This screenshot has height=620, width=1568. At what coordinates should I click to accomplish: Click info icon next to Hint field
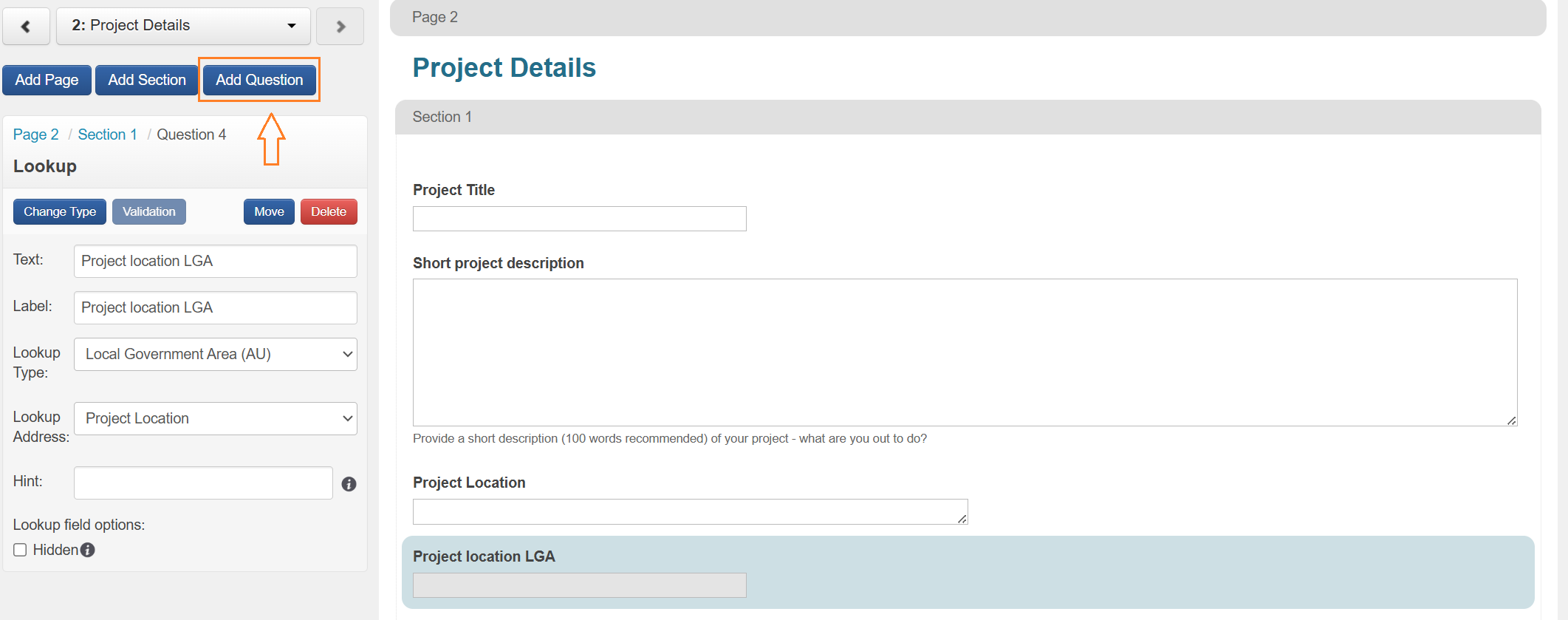349,484
